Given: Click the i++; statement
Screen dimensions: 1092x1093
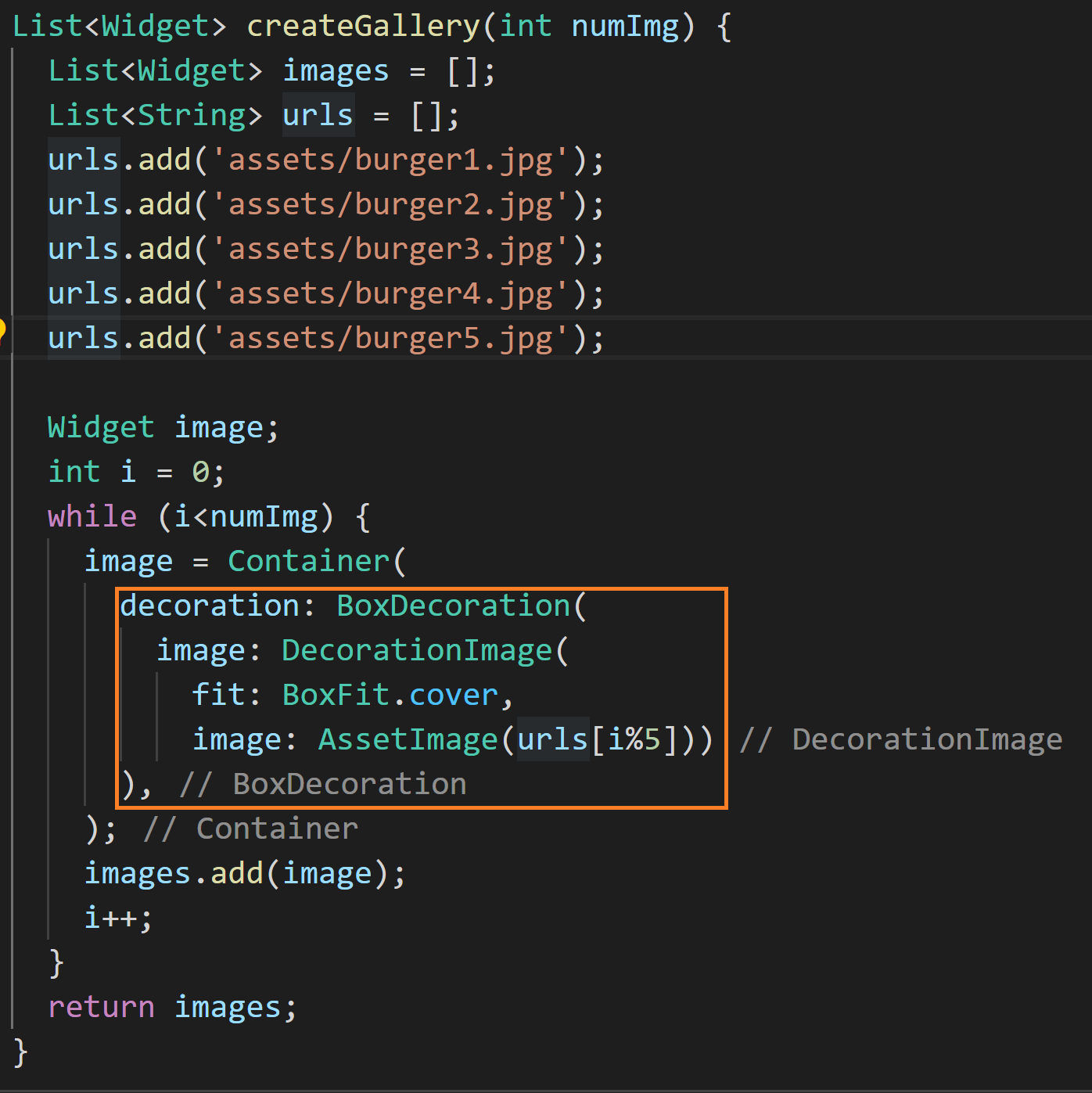Looking at the screenshot, I should [x=118, y=919].
